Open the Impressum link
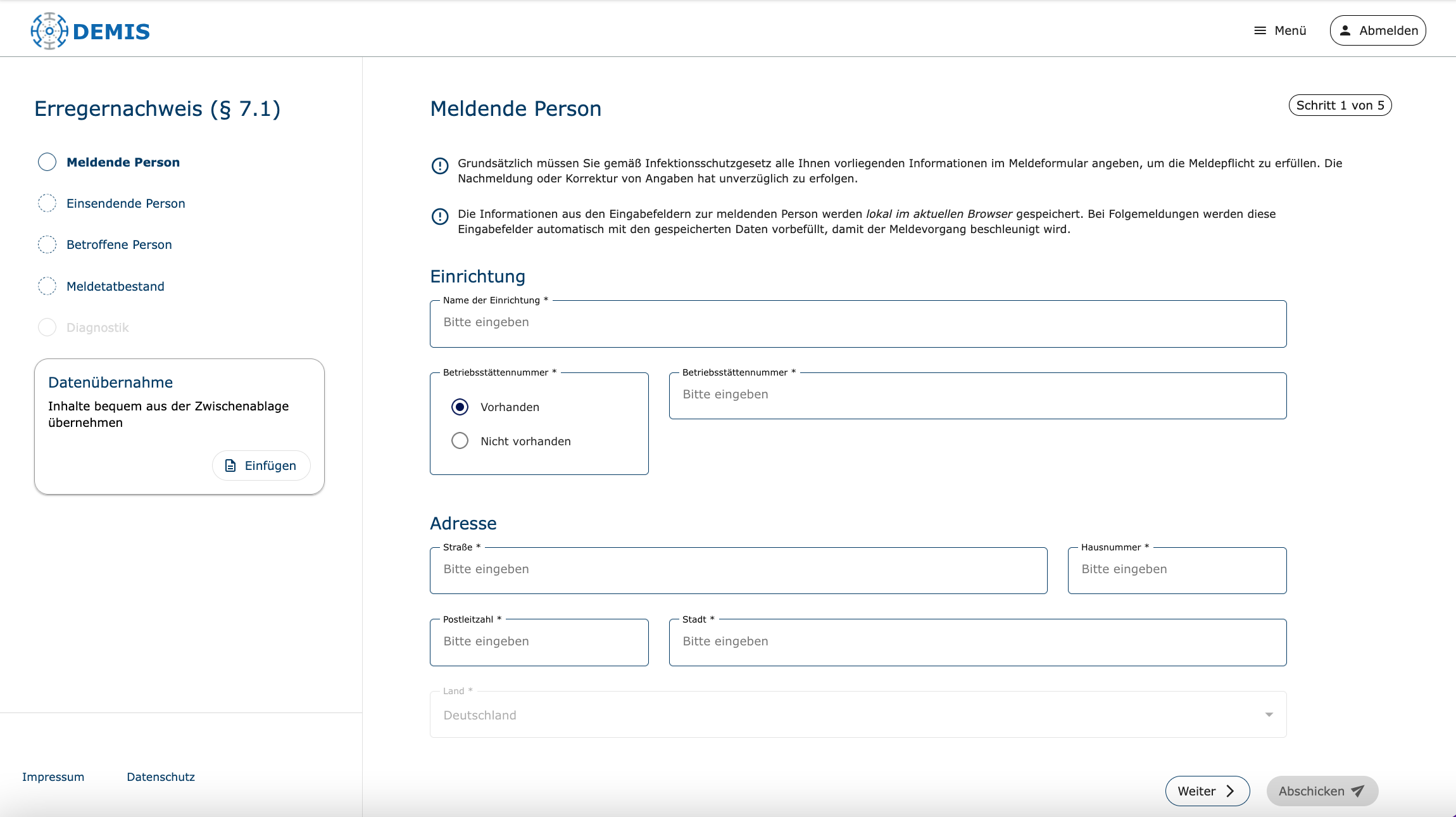Viewport: 1456px width, 817px height. coord(53,777)
